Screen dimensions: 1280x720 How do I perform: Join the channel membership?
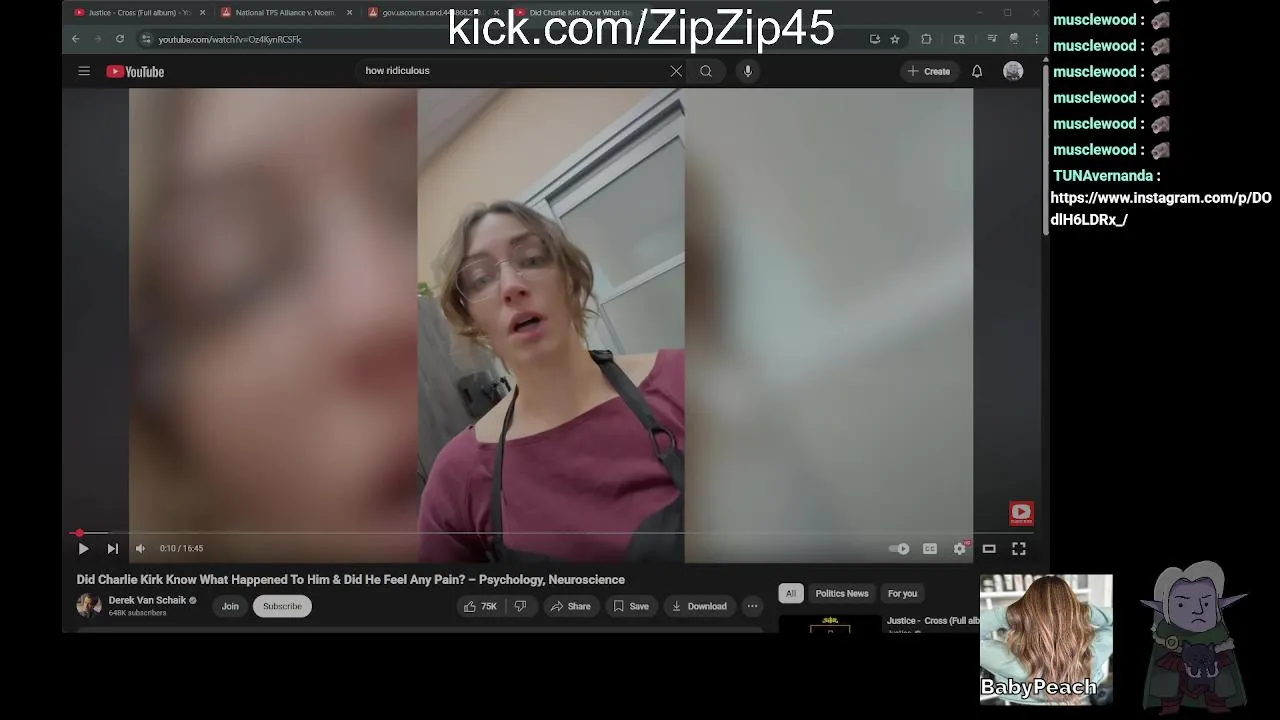coord(230,606)
